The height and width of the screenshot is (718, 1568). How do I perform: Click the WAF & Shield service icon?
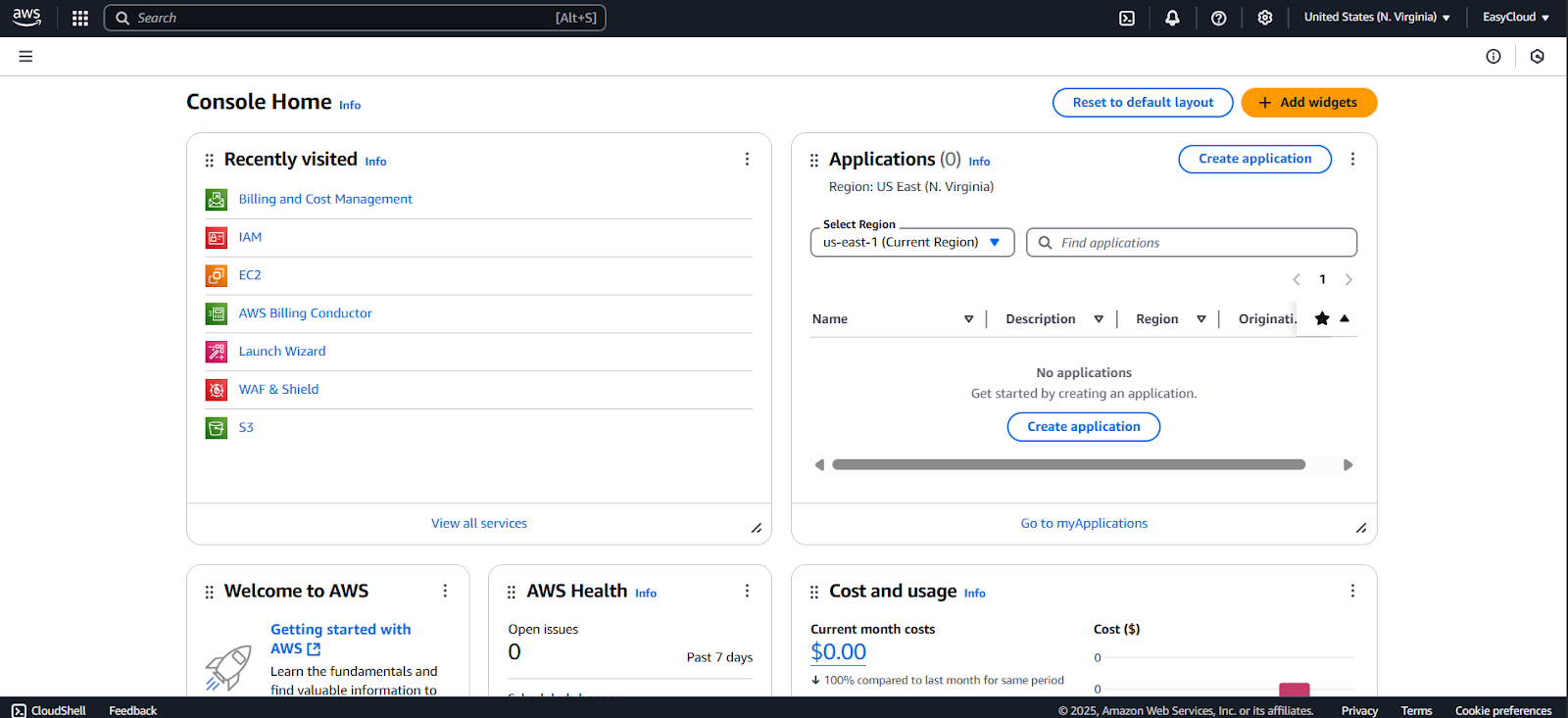pos(217,390)
